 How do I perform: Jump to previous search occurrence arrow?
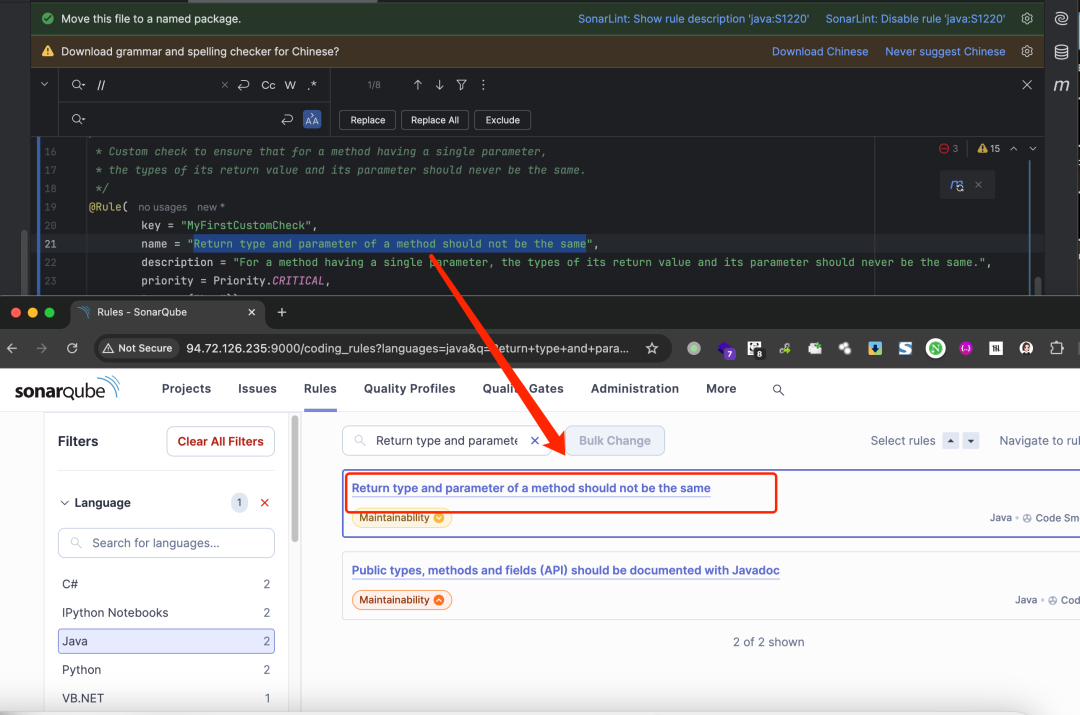click(x=418, y=86)
